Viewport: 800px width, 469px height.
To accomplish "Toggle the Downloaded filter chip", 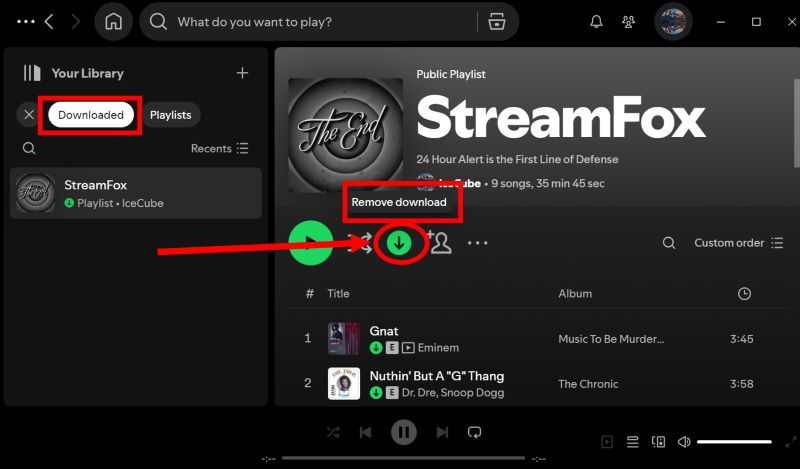I will click(x=90, y=115).
